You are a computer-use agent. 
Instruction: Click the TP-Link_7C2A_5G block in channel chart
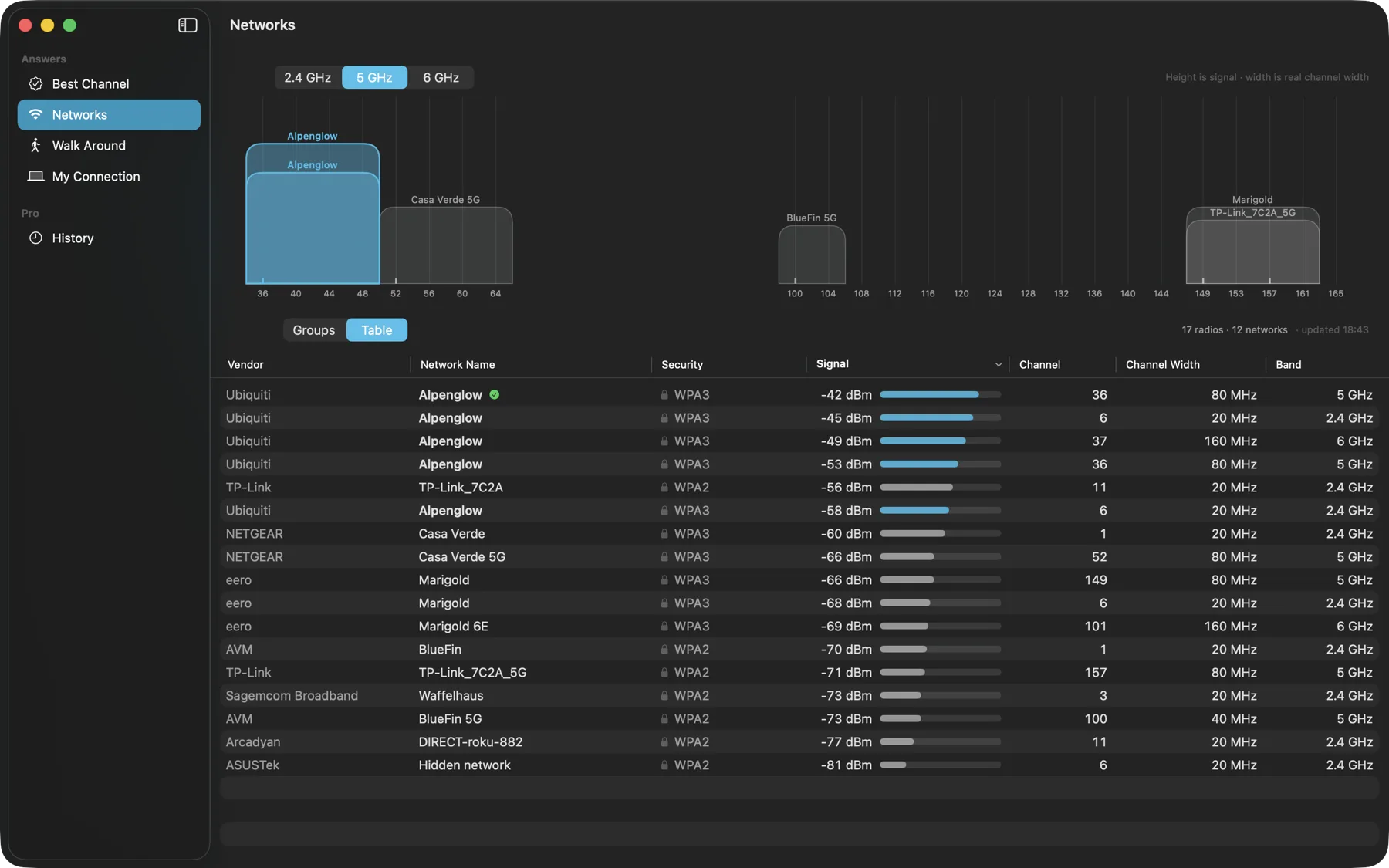point(1252,252)
